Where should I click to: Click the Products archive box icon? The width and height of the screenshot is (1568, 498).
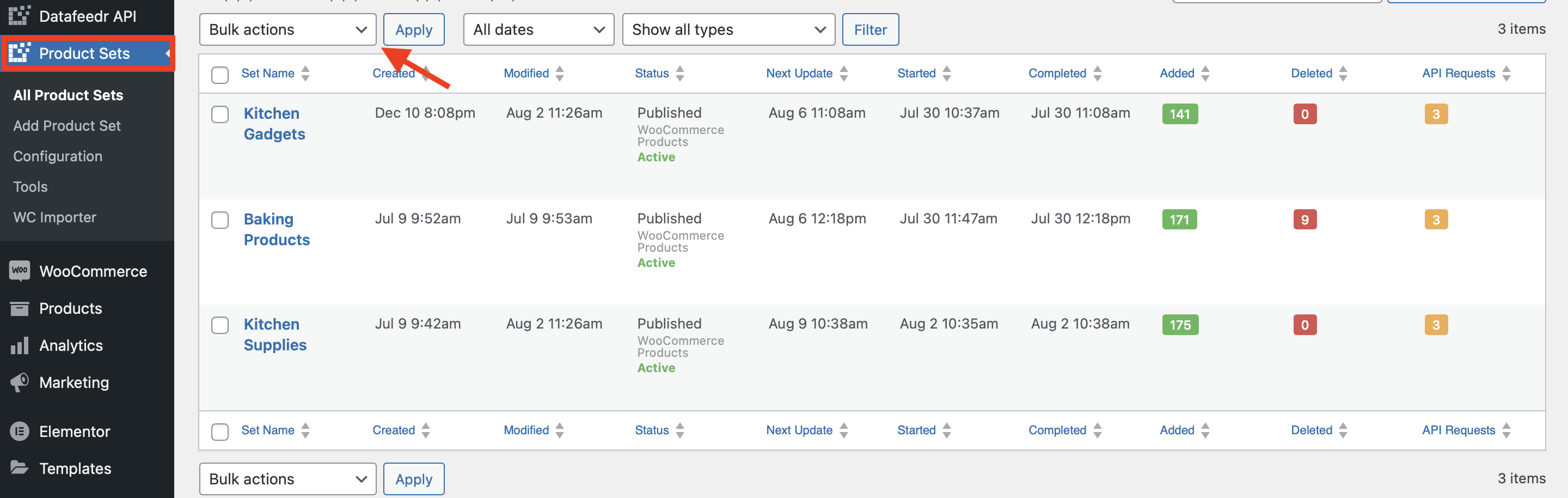point(20,308)
